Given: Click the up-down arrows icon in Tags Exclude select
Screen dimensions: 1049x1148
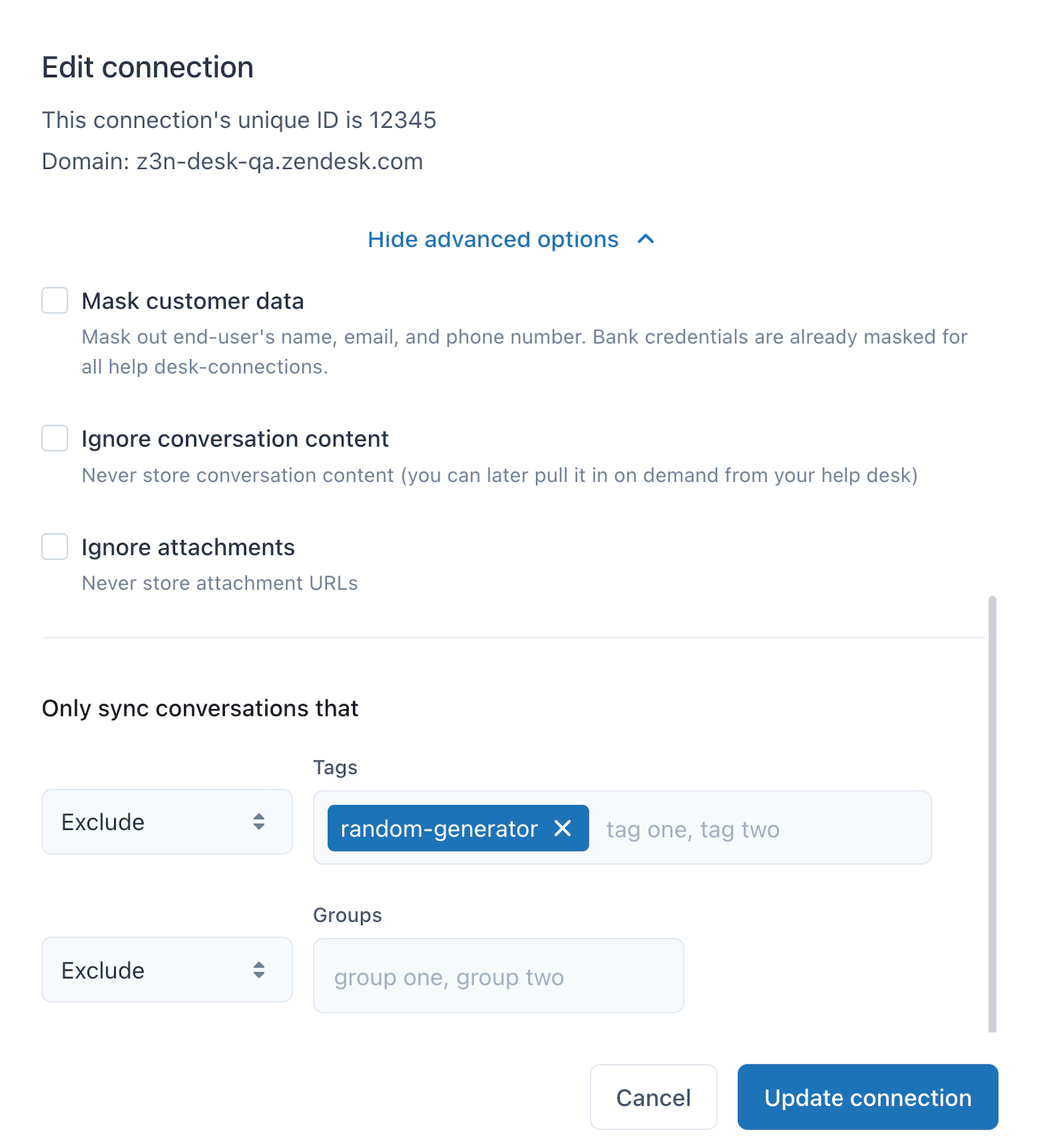Looking at the screenshot, I should pos(258,822).
